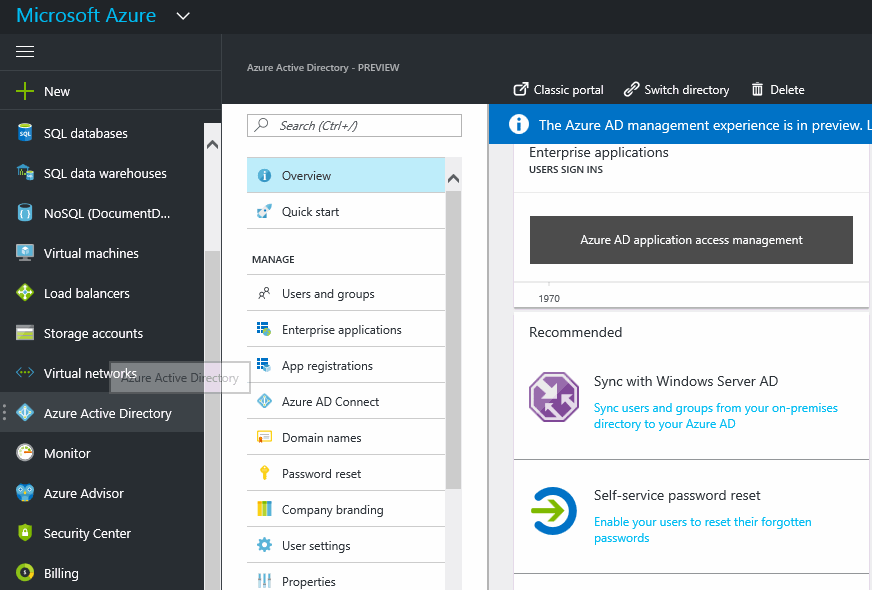Screen dimensions: 872x590
Task: Open Password reset menu item
Action: tap(346, 473)
